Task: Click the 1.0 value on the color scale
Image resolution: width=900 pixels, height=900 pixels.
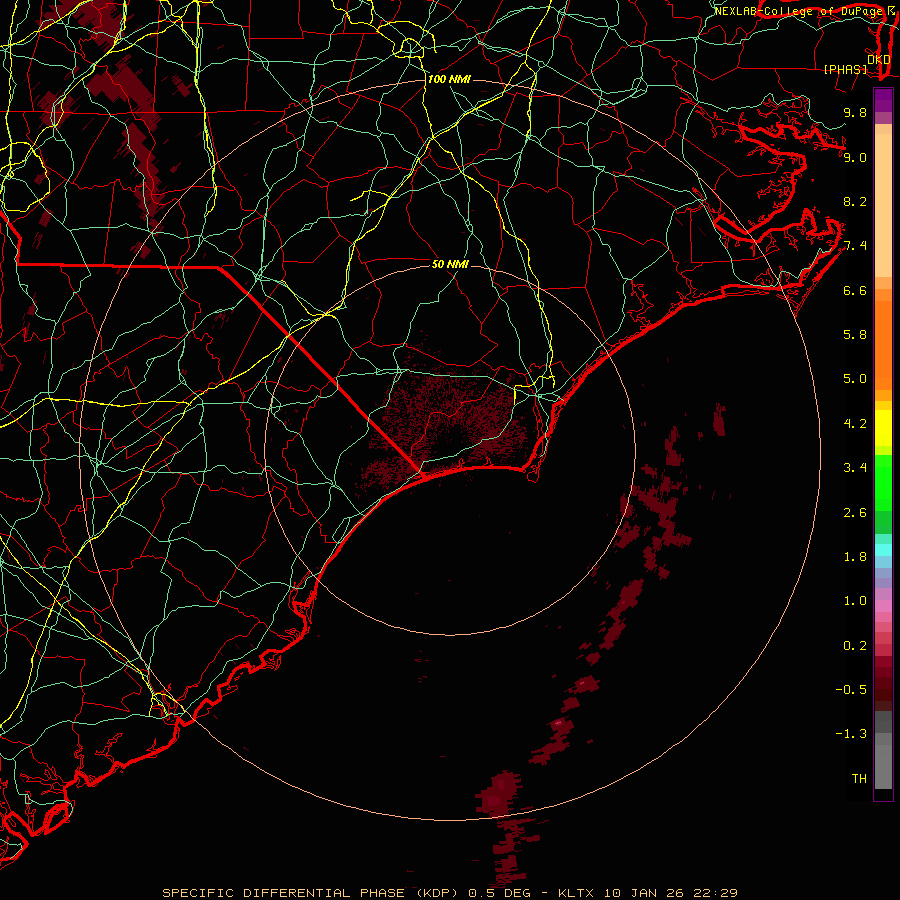Action: pos(855,601)
